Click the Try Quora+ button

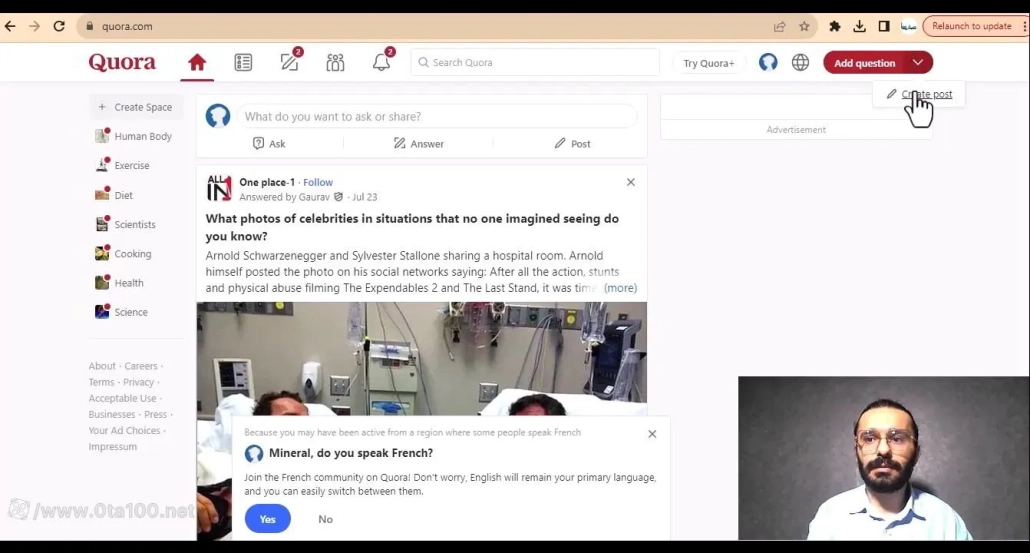[x=708, y=63]
